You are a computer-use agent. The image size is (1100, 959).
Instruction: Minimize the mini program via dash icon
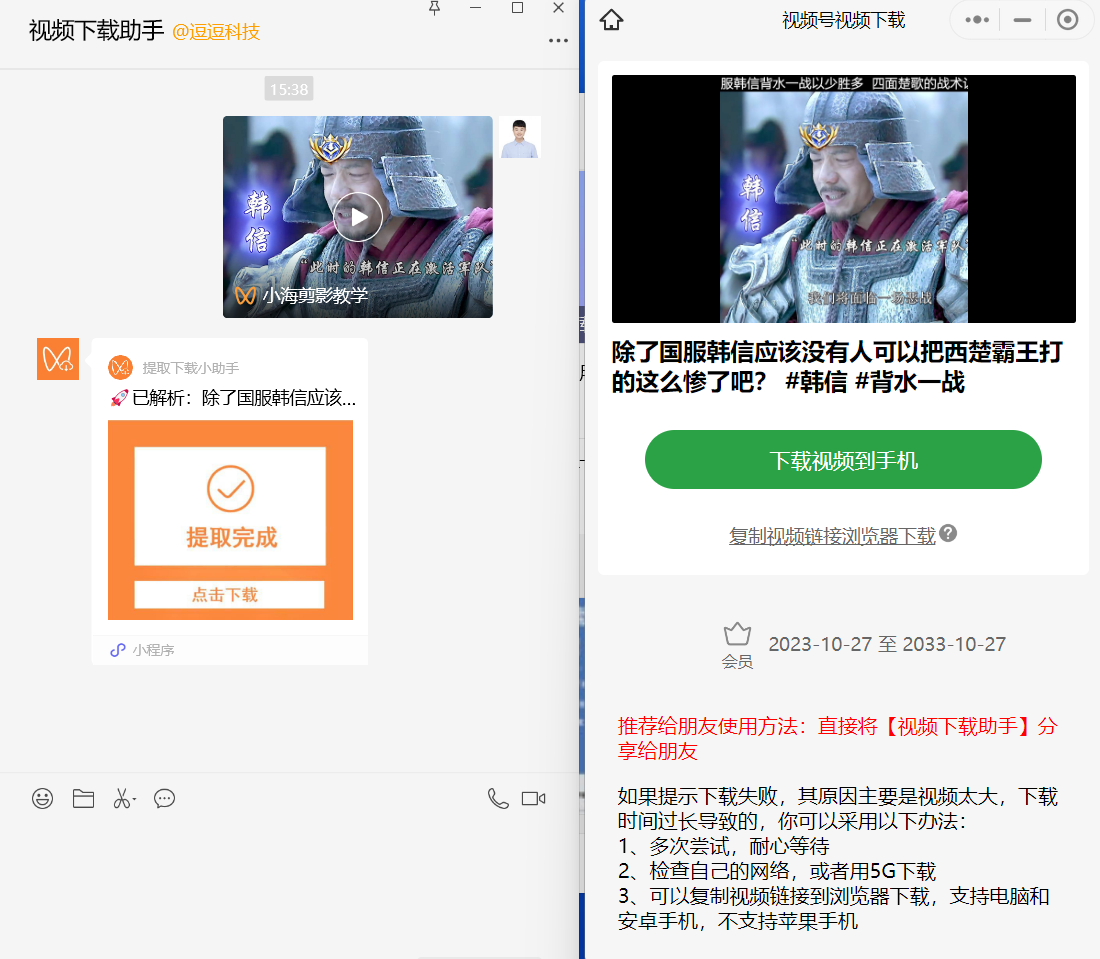pos(1022,20)
